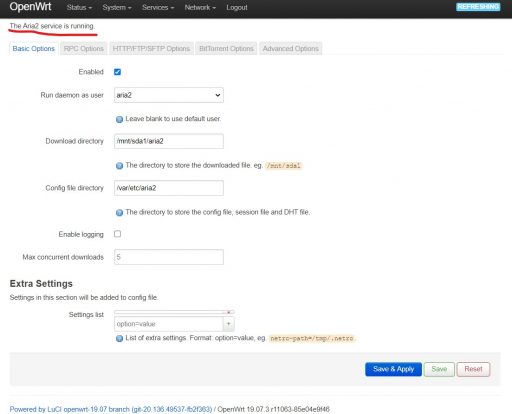The height and width of the screenshot is (414, 512).
Task: Open the Status menu
Action: click(79, 7)
